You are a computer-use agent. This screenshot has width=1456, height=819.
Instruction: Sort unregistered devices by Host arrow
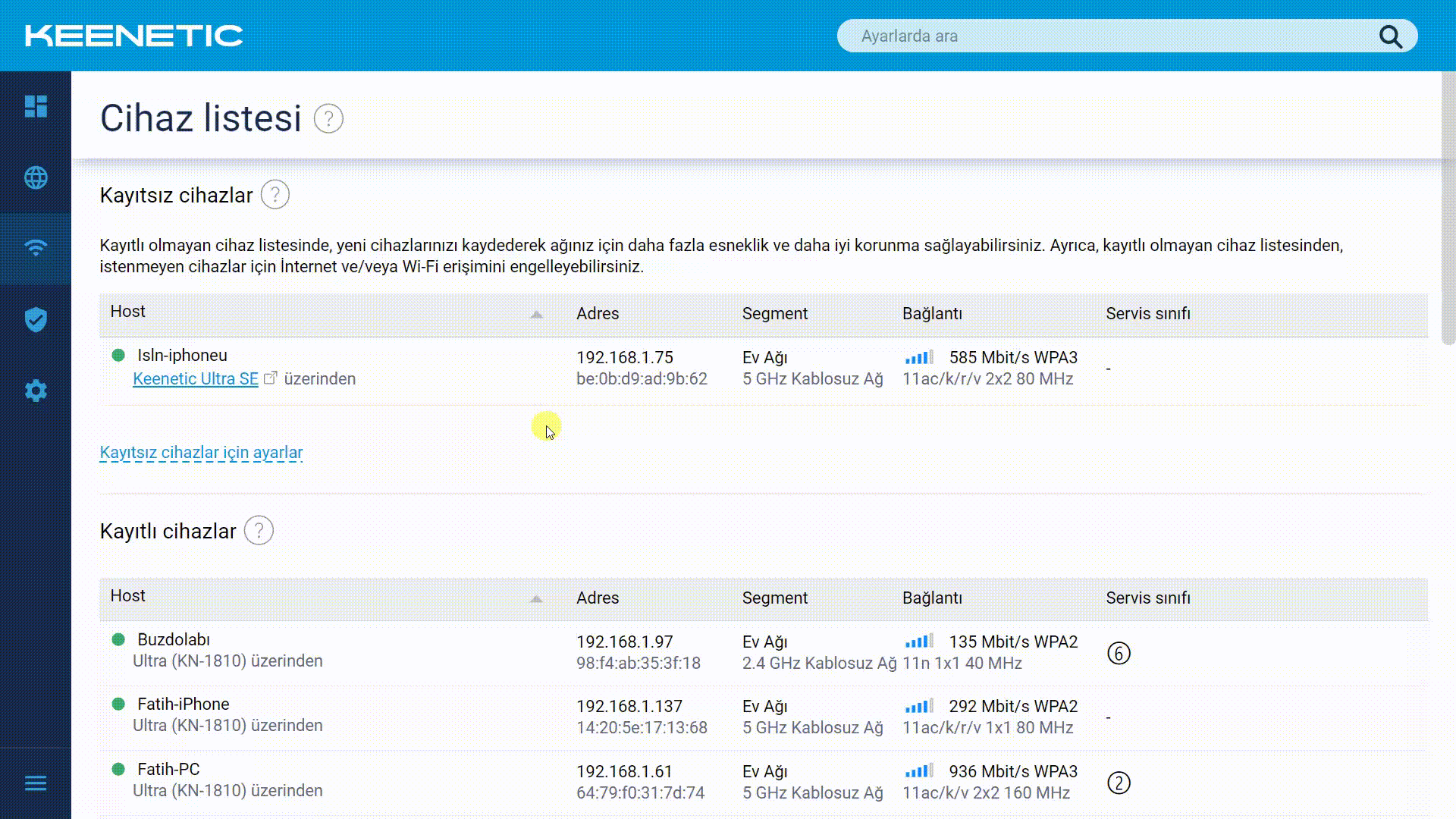536,315
